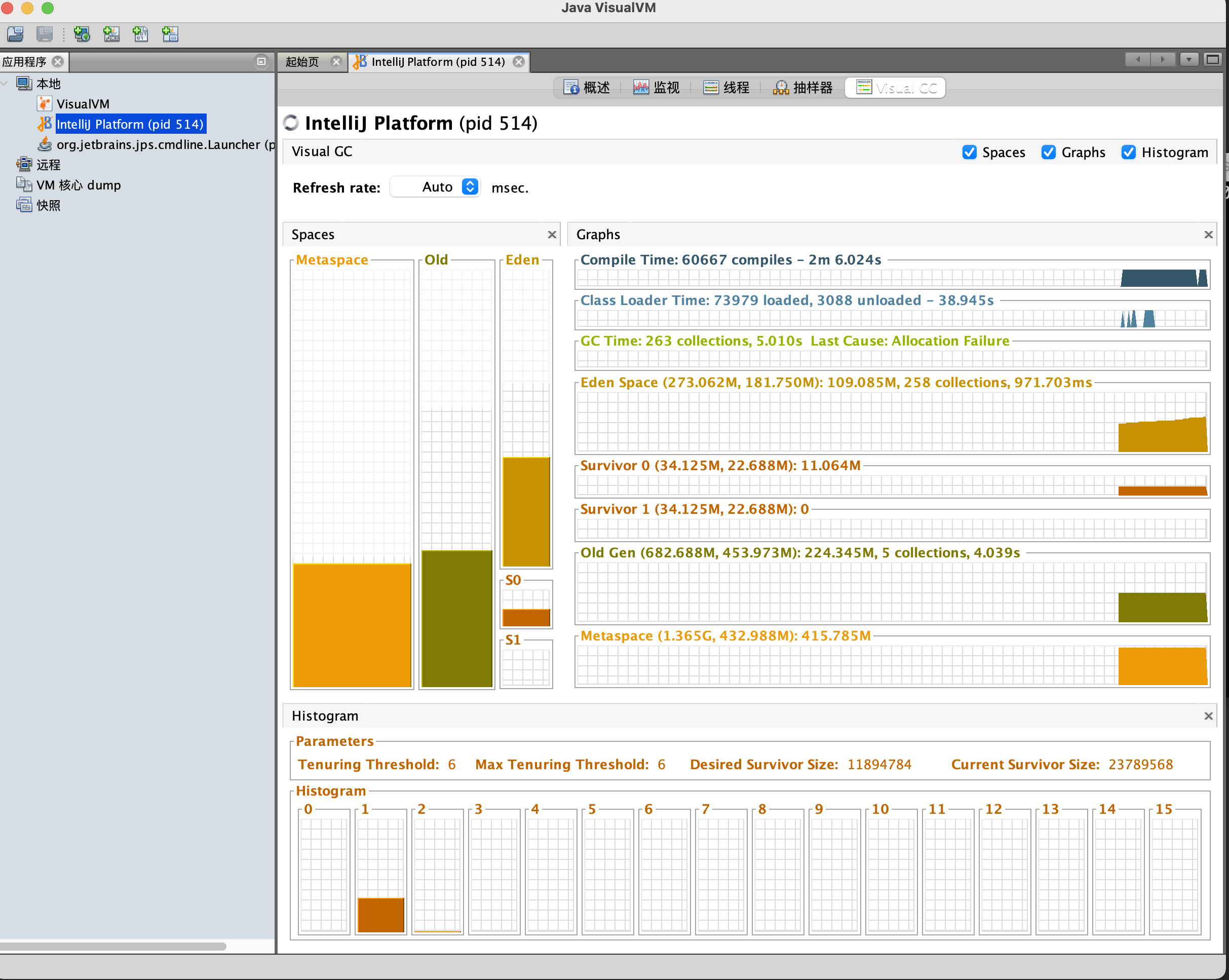Click the Metaspace (1.365G, 432.988M) graph title
Image resolution: width=1229 pixels, height=980 pixels.
[x=725, y=636]
